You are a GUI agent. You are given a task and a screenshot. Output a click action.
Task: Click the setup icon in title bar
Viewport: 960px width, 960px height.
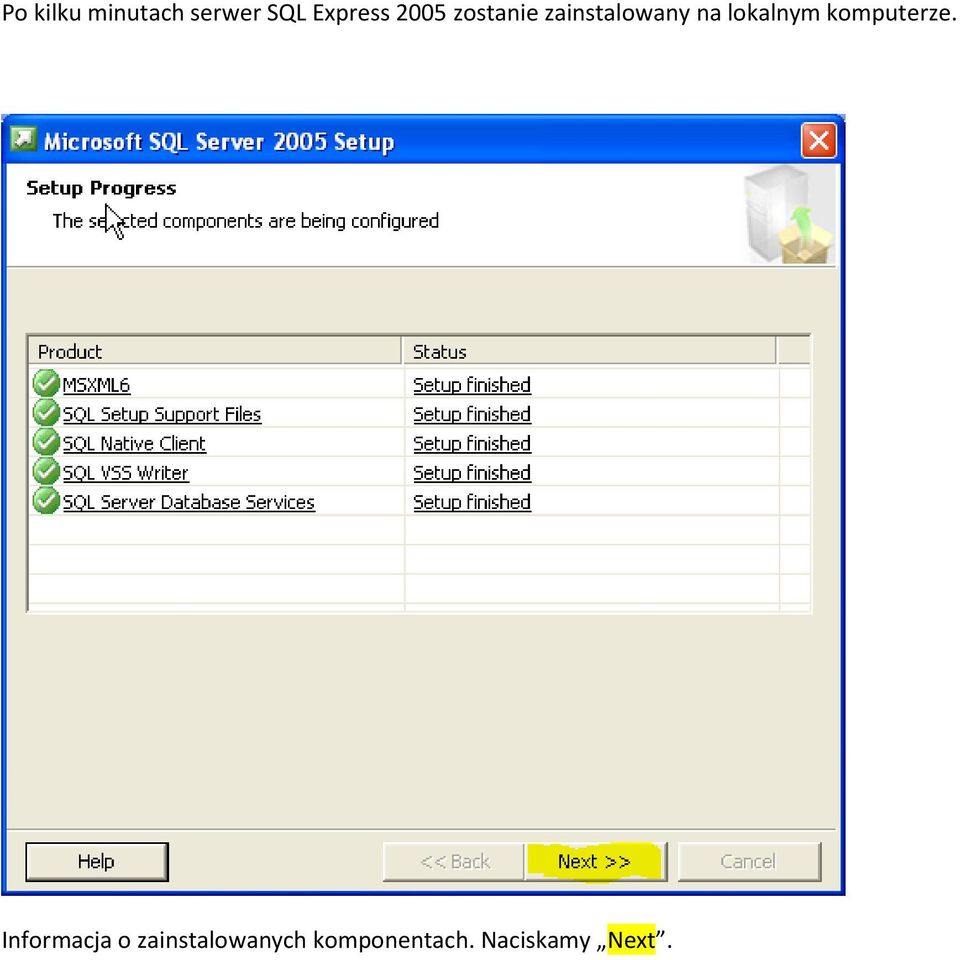point(23,139)
